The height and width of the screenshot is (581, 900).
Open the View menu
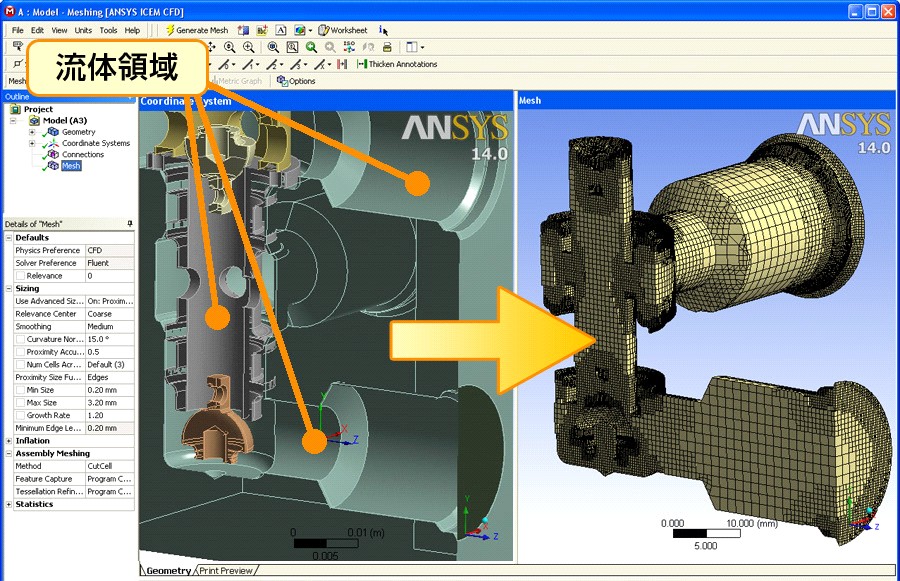[59, 30]
